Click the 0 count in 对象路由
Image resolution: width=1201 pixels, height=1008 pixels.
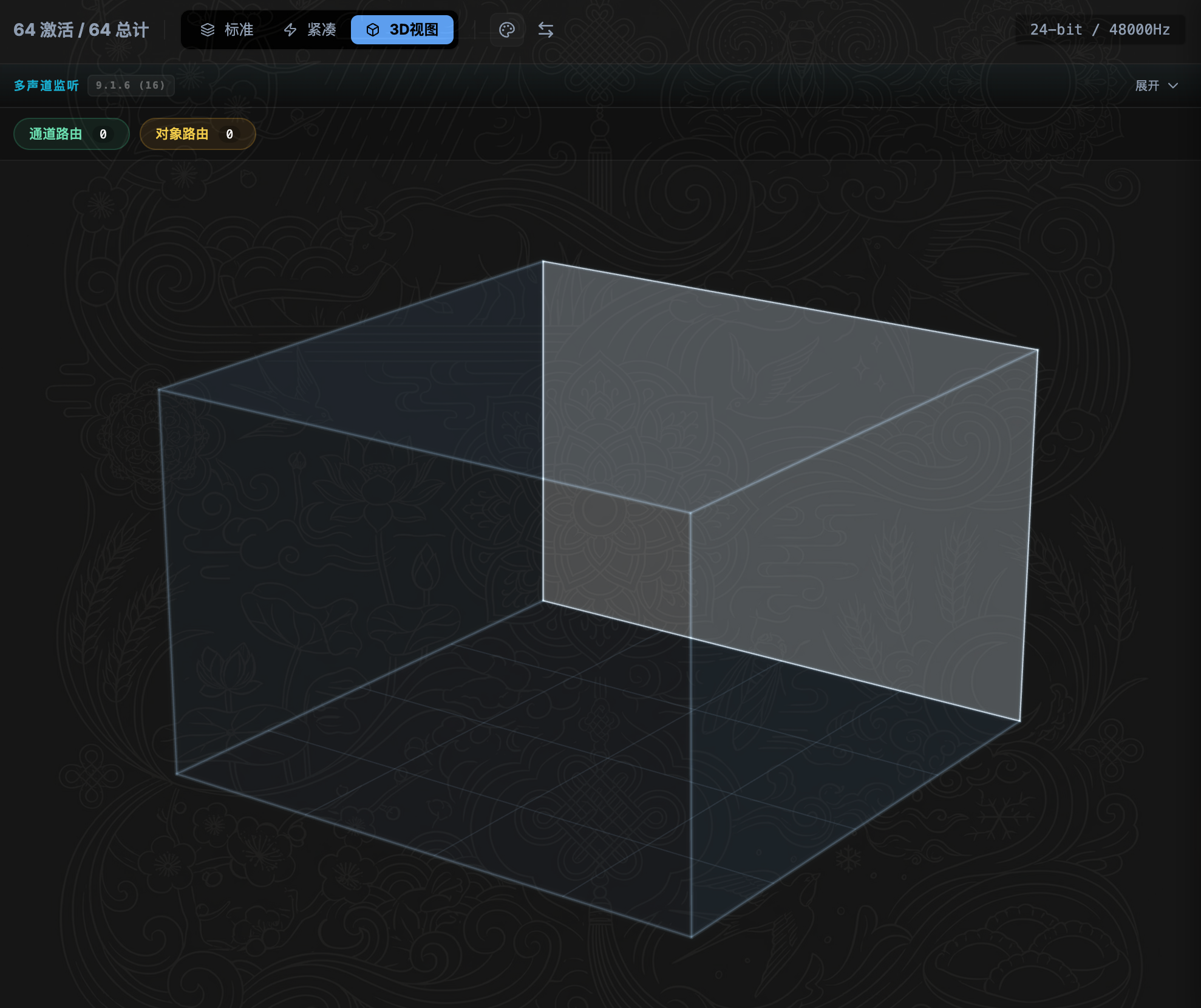(x=230, y=134)
